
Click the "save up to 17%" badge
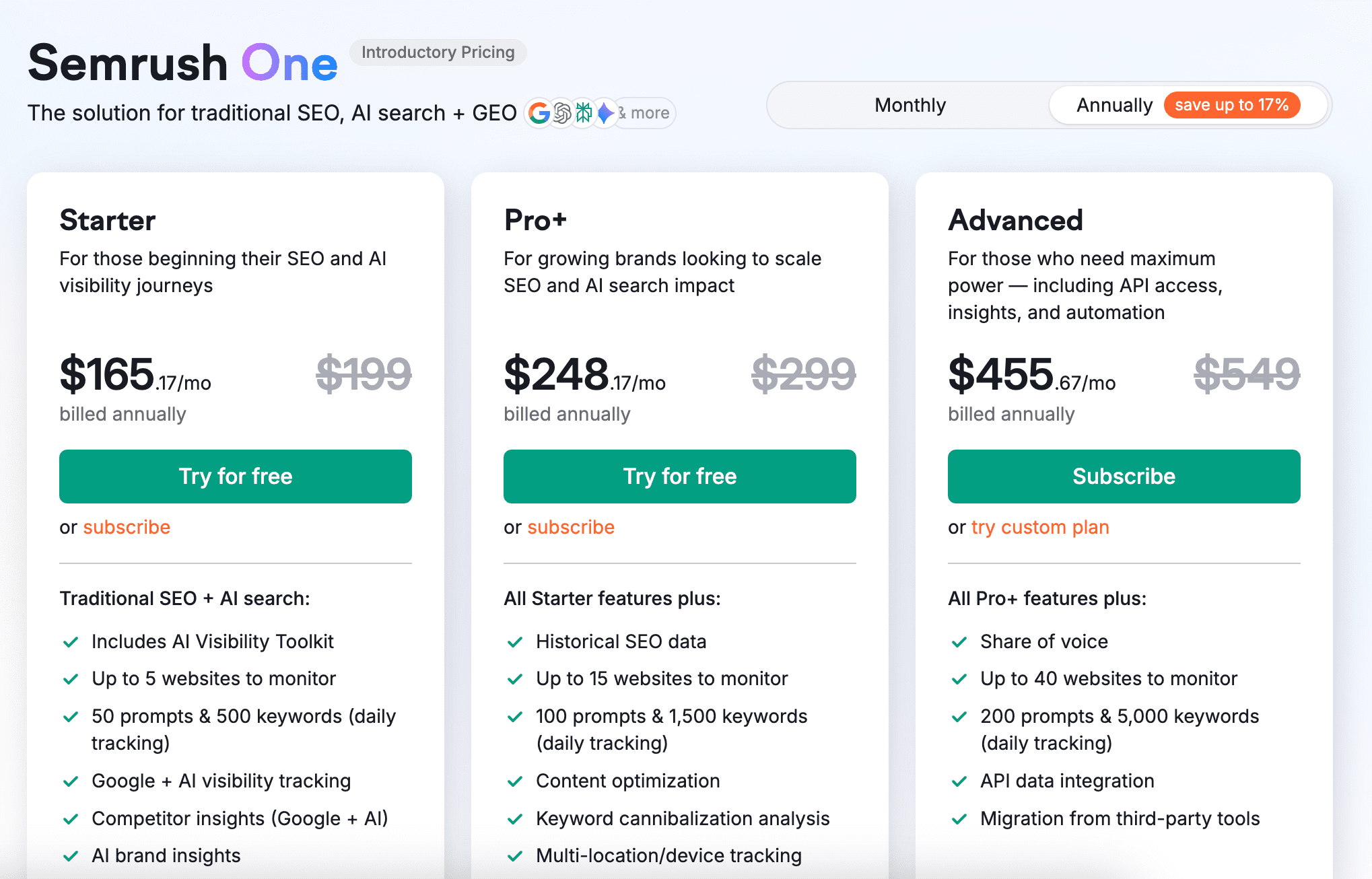1233,105
